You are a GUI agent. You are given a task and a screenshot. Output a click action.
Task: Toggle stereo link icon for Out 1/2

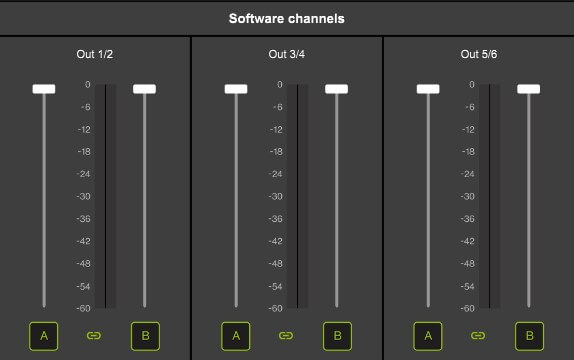click(94, 335)
